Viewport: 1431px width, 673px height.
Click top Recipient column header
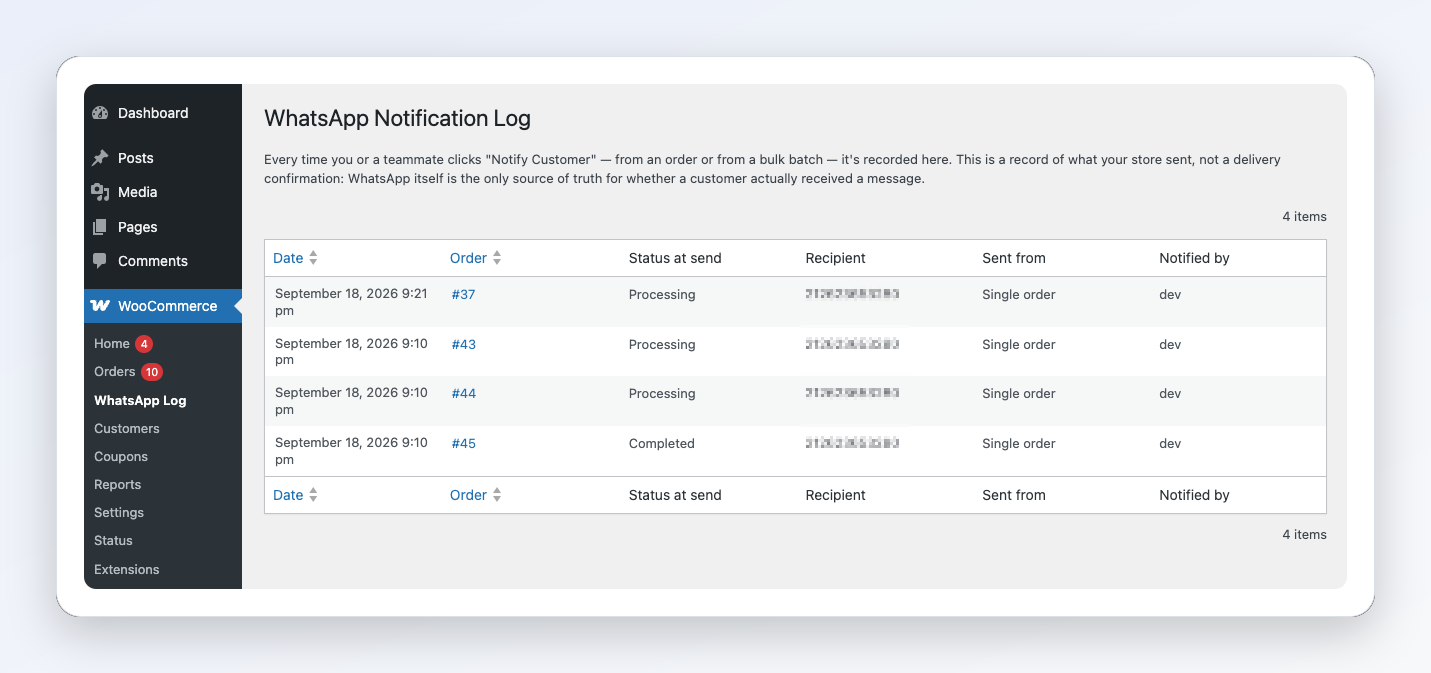836,258
